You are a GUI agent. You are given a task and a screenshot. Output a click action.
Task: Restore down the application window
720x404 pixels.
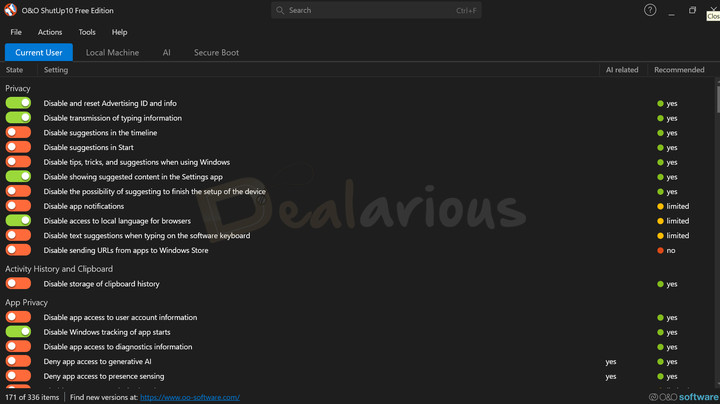(x=692, y=10)
